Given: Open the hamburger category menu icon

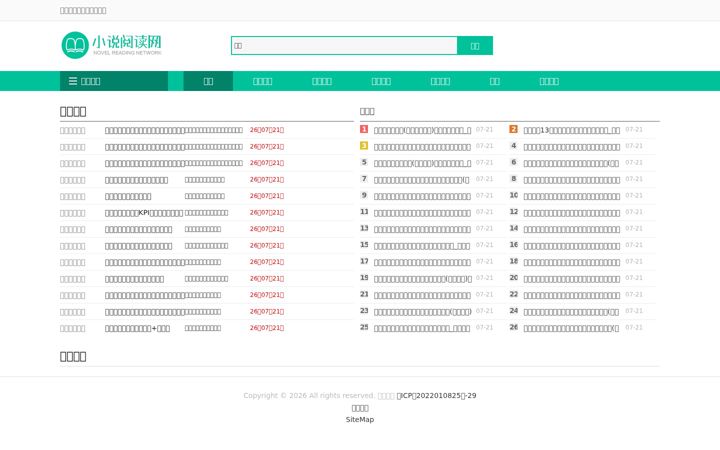Looking at the screenshot, I should click(73, 81).
